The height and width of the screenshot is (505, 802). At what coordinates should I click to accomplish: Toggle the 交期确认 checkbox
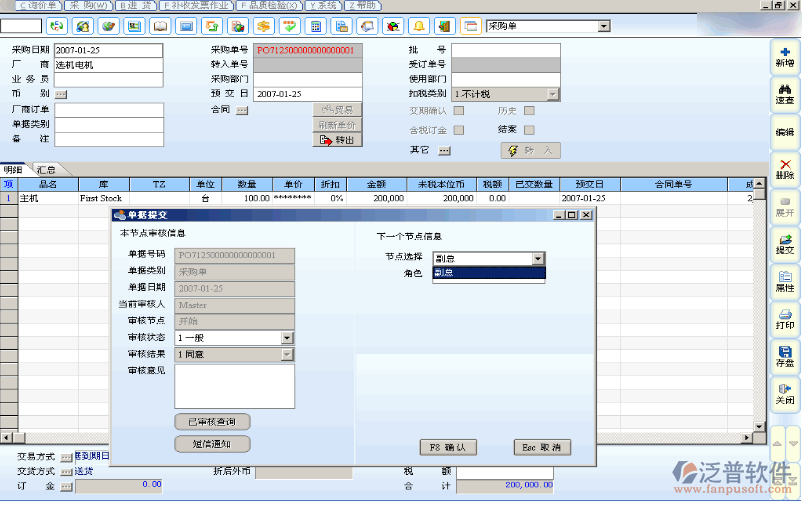(x=459, y=111)
